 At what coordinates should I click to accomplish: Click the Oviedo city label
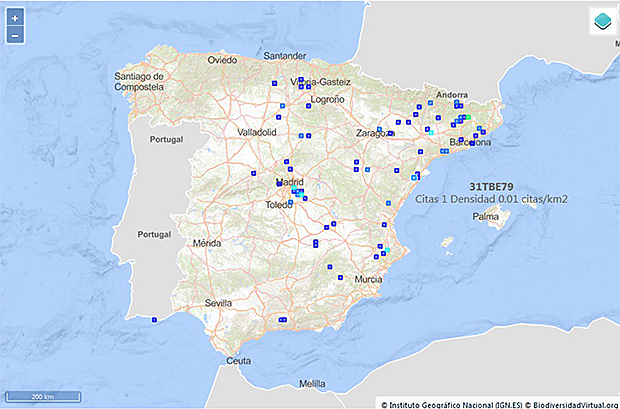[x=221, y=60]
